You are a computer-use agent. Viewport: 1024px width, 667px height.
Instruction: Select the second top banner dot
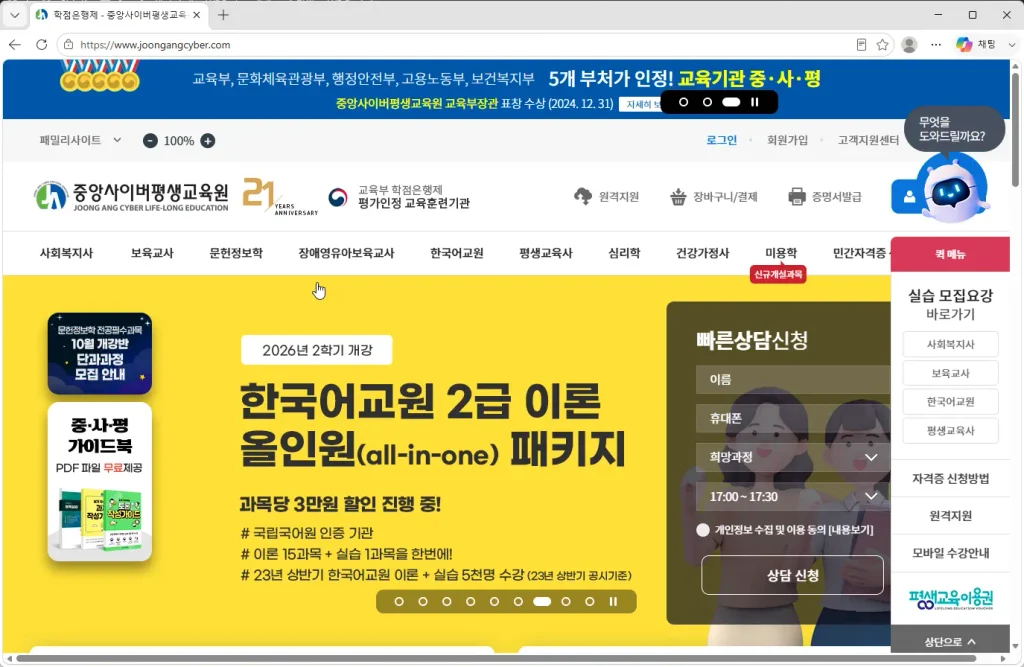tap(707, 102)
